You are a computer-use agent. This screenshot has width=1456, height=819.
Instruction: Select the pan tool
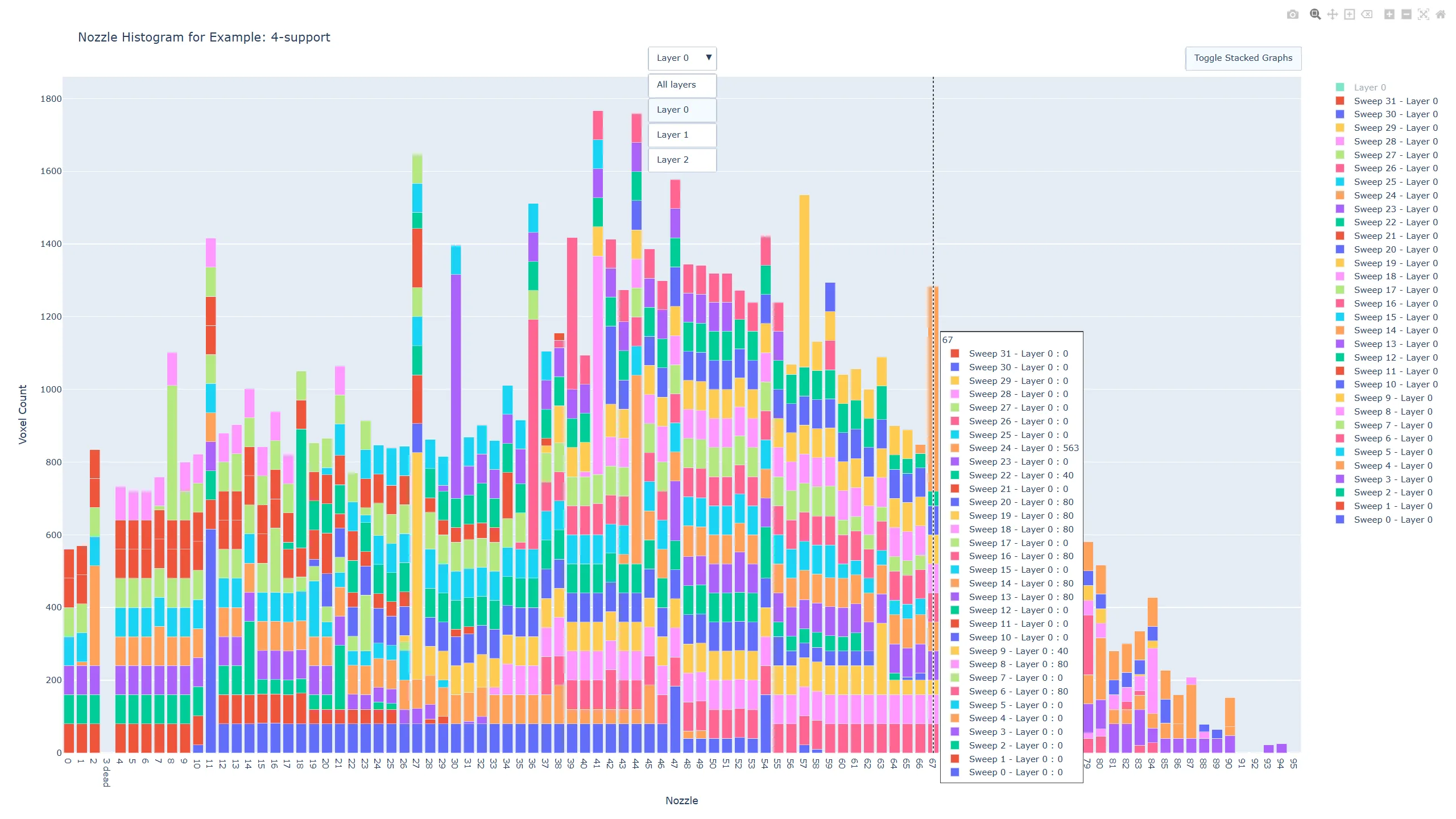point(1332,14)
